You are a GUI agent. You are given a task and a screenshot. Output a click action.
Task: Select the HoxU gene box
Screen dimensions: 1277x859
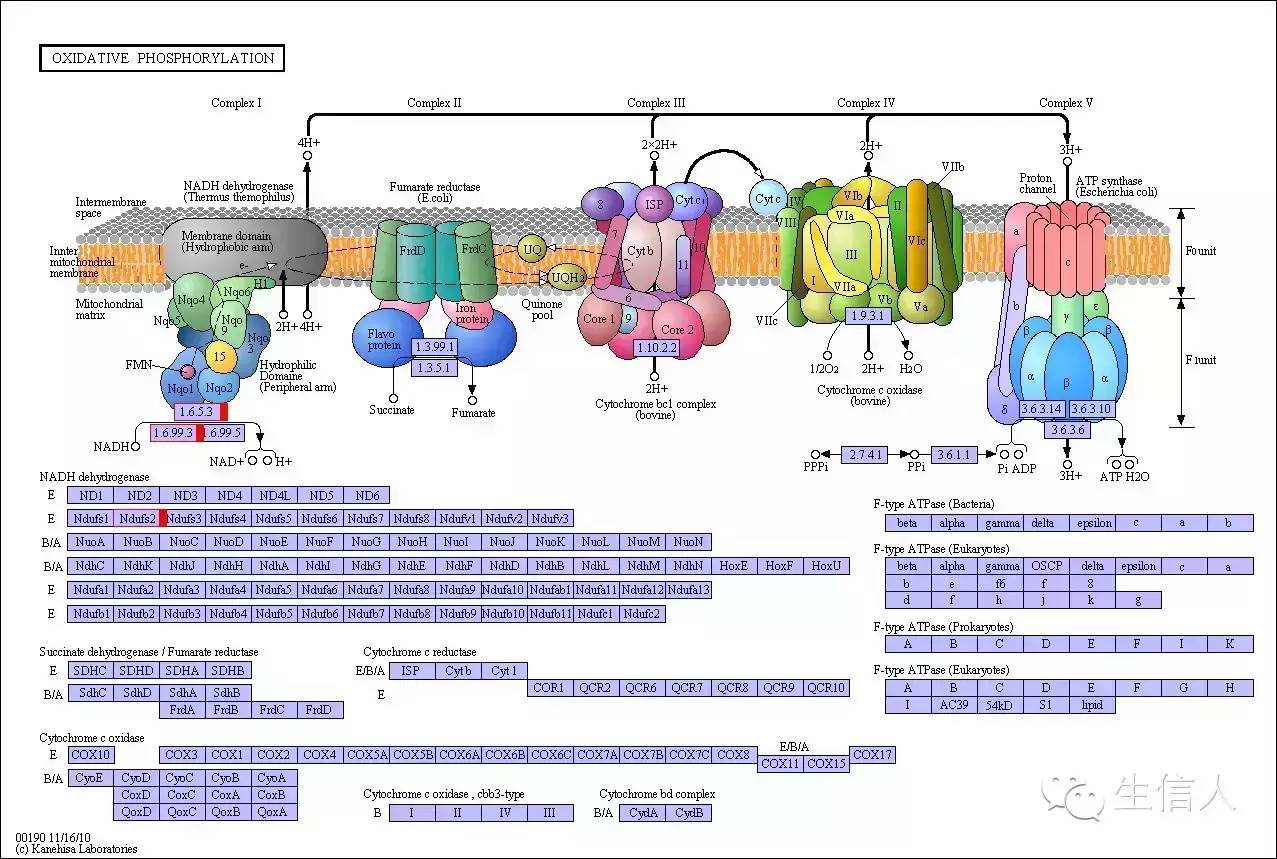[826, 566]
